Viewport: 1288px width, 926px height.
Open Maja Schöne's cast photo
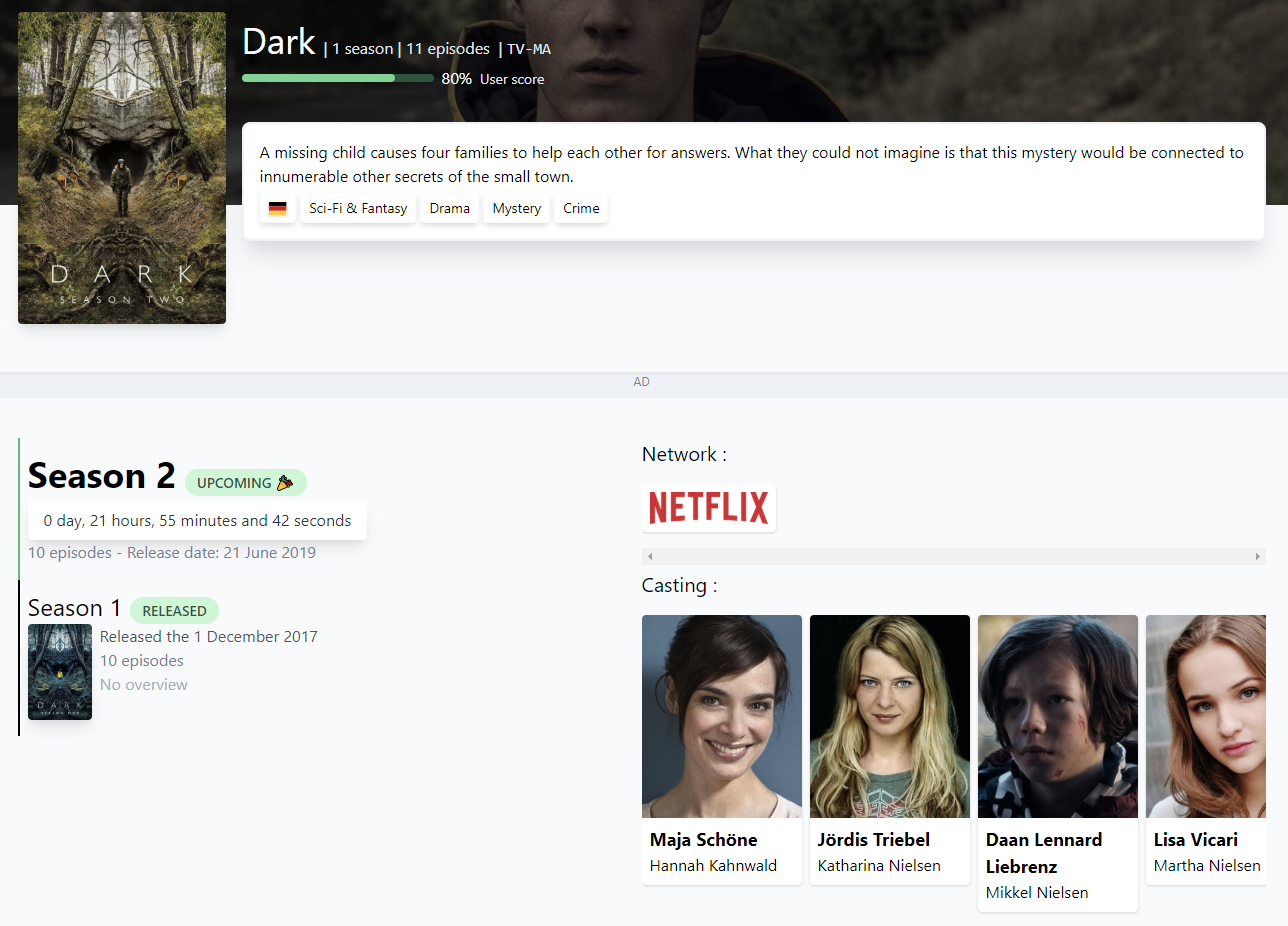[722, 716]
